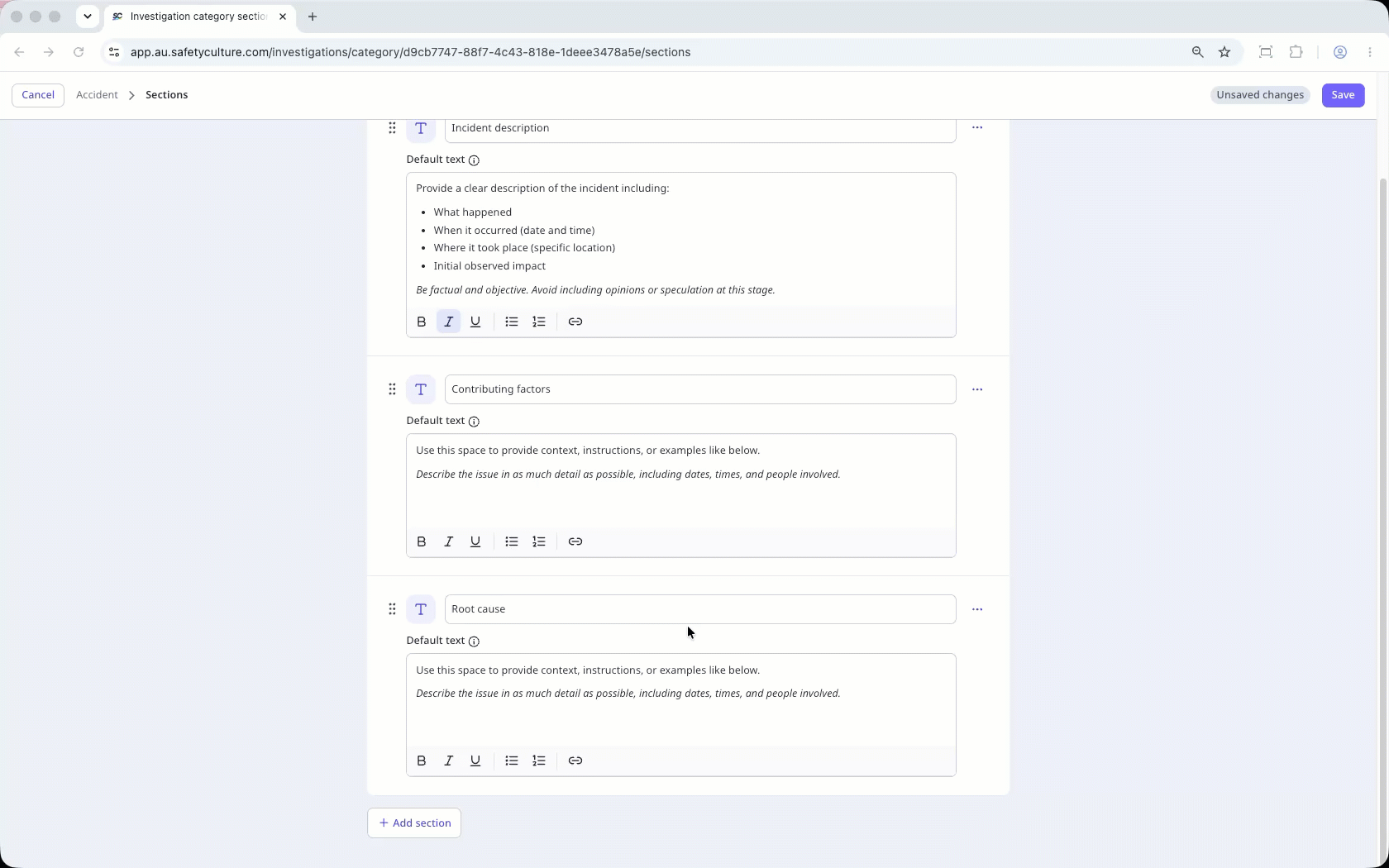Insert numbered list in Incident description editor
The height and width of the screenshot is (868, 1389).
(x=539, y=322)
